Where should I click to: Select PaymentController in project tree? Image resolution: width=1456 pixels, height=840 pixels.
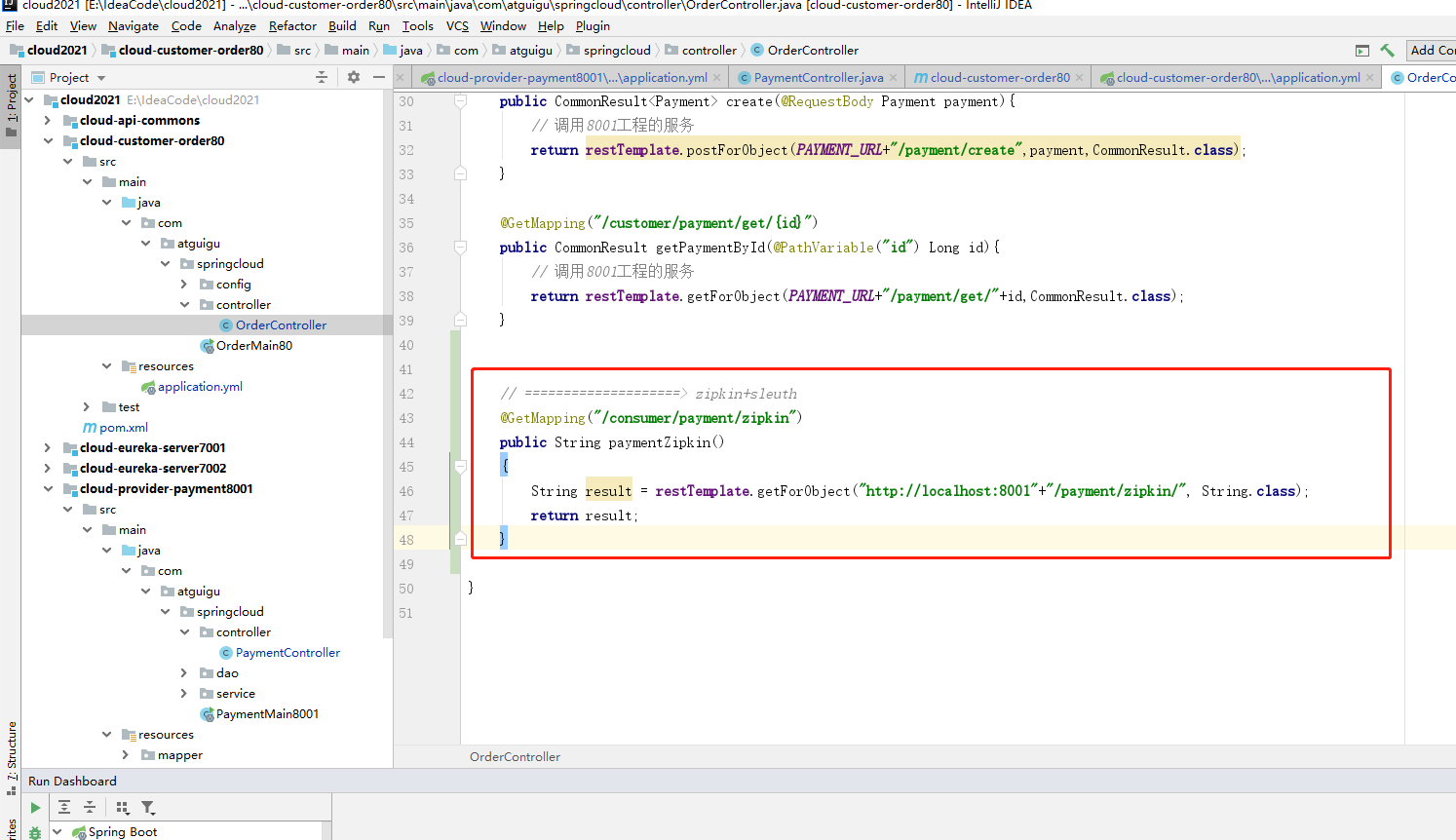click(x=287, y=653)
